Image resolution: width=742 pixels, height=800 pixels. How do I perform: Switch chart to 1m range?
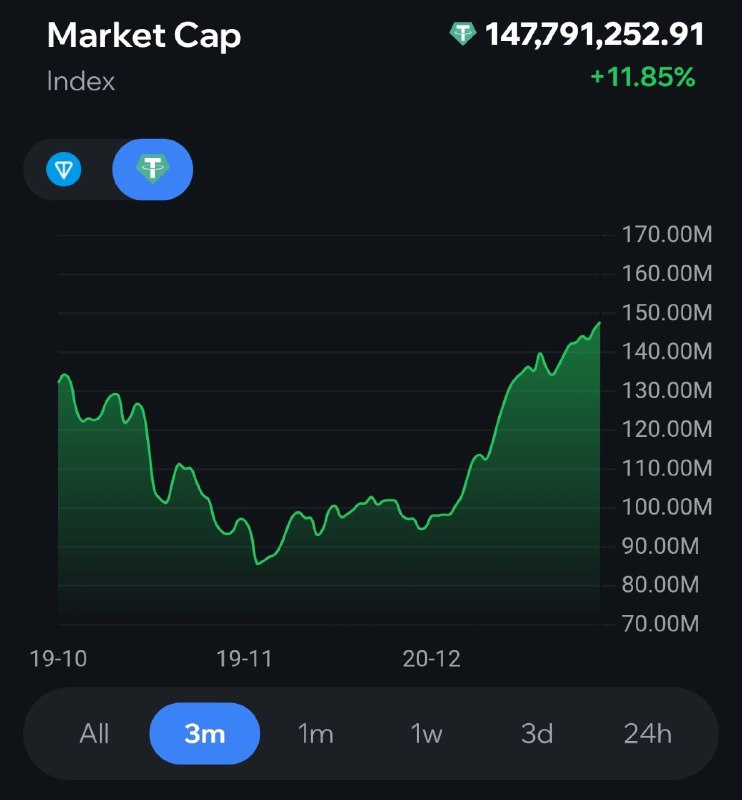pyautogui.click(x=315, y=734)
